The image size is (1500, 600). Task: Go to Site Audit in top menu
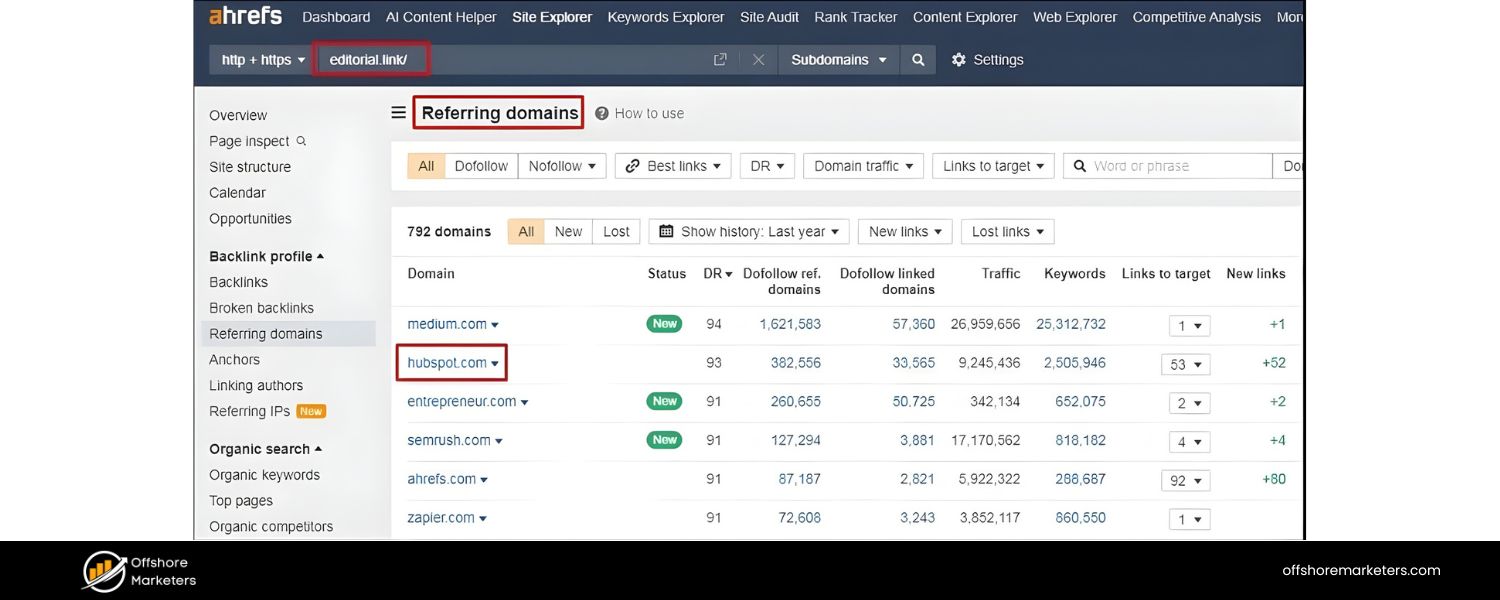pyautogui.click(x=770, y=17)
